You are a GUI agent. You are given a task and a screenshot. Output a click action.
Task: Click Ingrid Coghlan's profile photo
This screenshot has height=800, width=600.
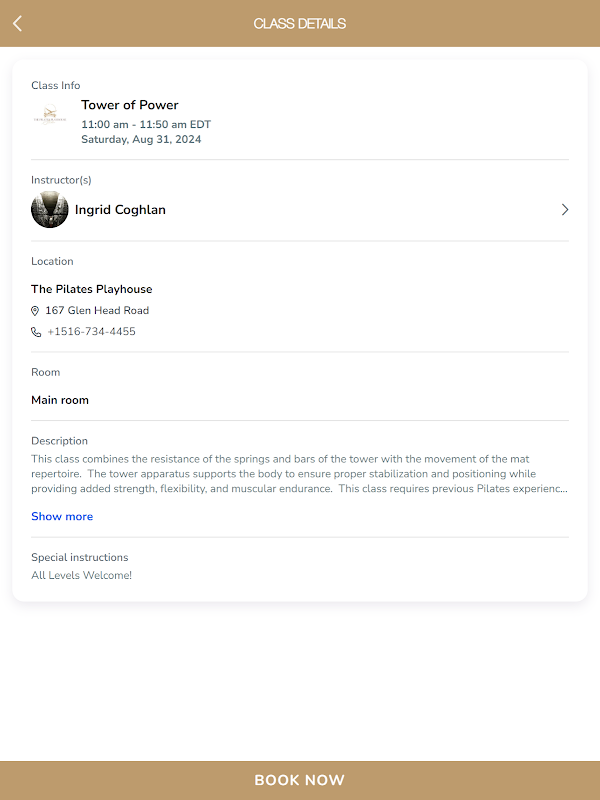[49, 210]
